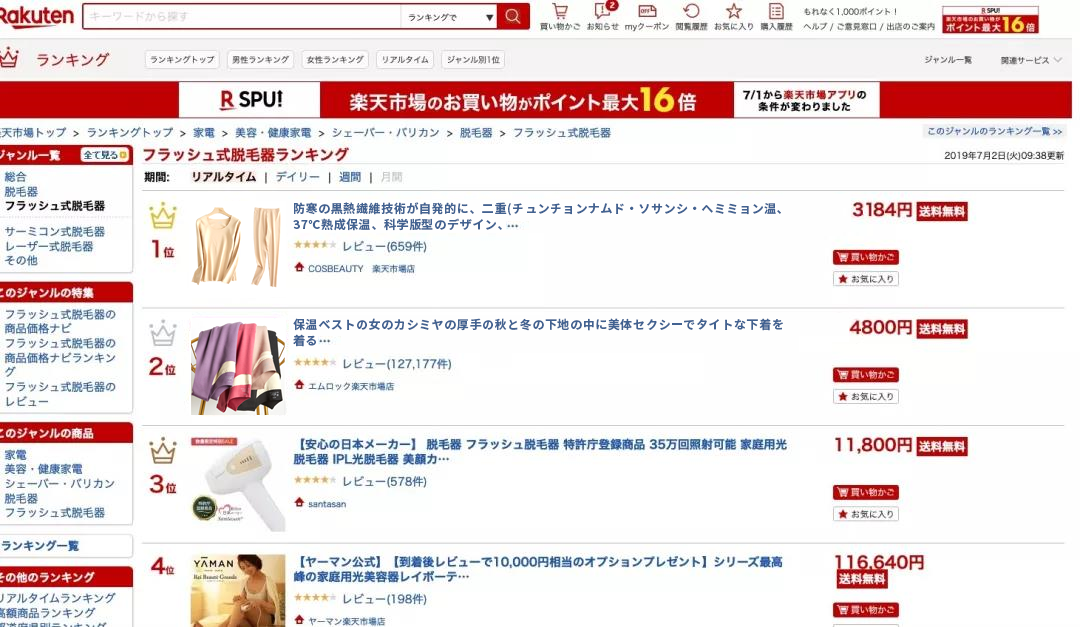Open 出店のご案内 link in header
This screenshot has width=1080, height=627.
tap(911, 26)
